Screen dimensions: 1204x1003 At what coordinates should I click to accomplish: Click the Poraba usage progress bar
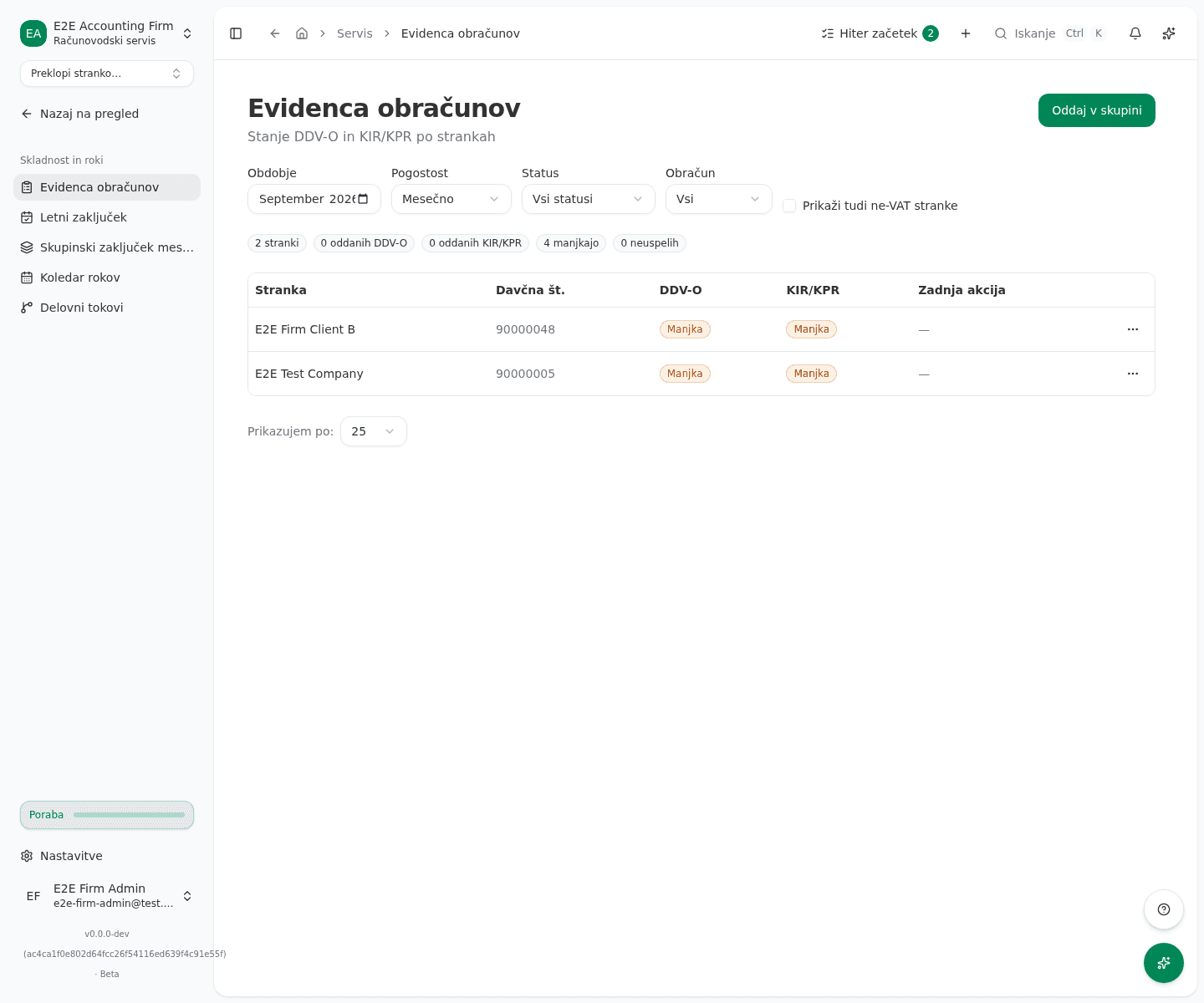(107, 815)
